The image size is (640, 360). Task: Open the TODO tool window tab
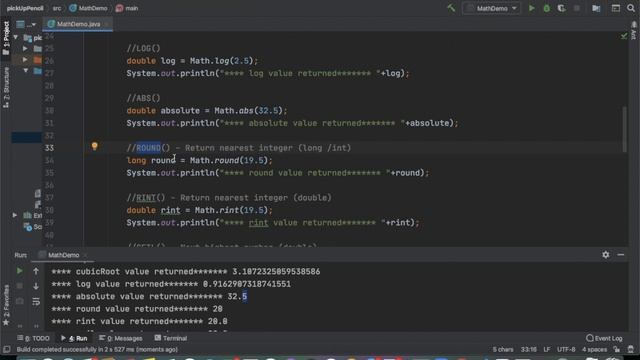coord(33,338)
